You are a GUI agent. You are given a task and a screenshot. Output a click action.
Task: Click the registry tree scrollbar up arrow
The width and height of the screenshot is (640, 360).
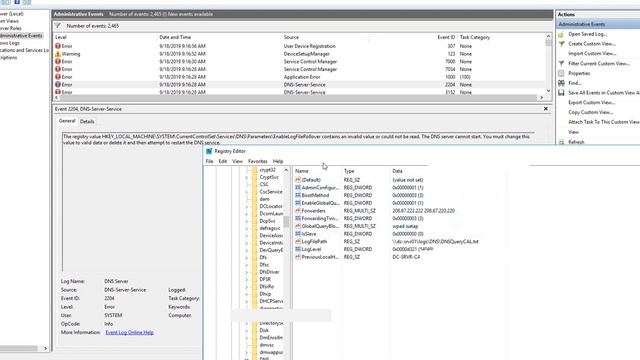pyautogui.click(x=286, y=170)
